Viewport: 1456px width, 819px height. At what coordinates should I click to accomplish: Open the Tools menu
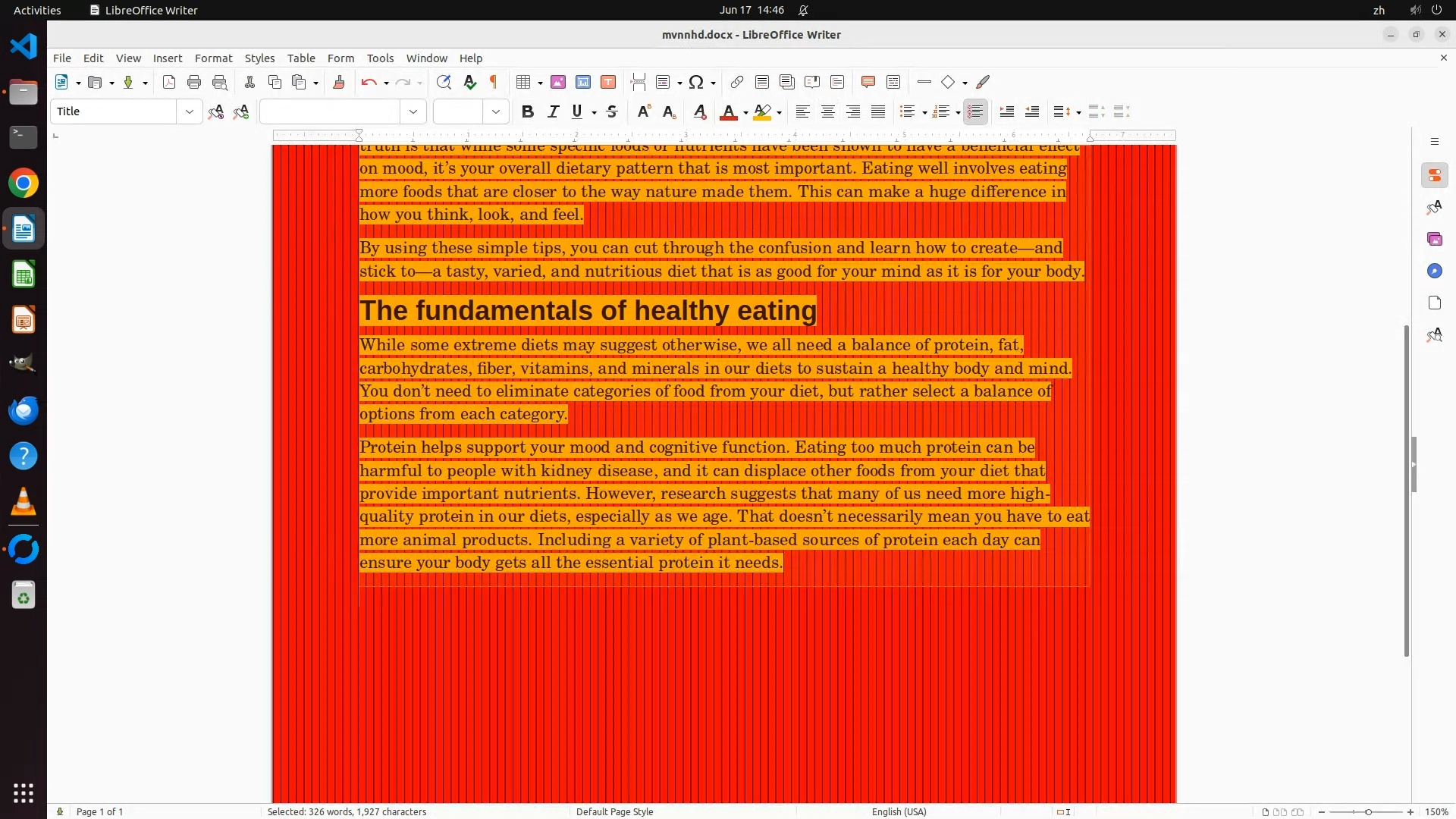pos(380,58)
